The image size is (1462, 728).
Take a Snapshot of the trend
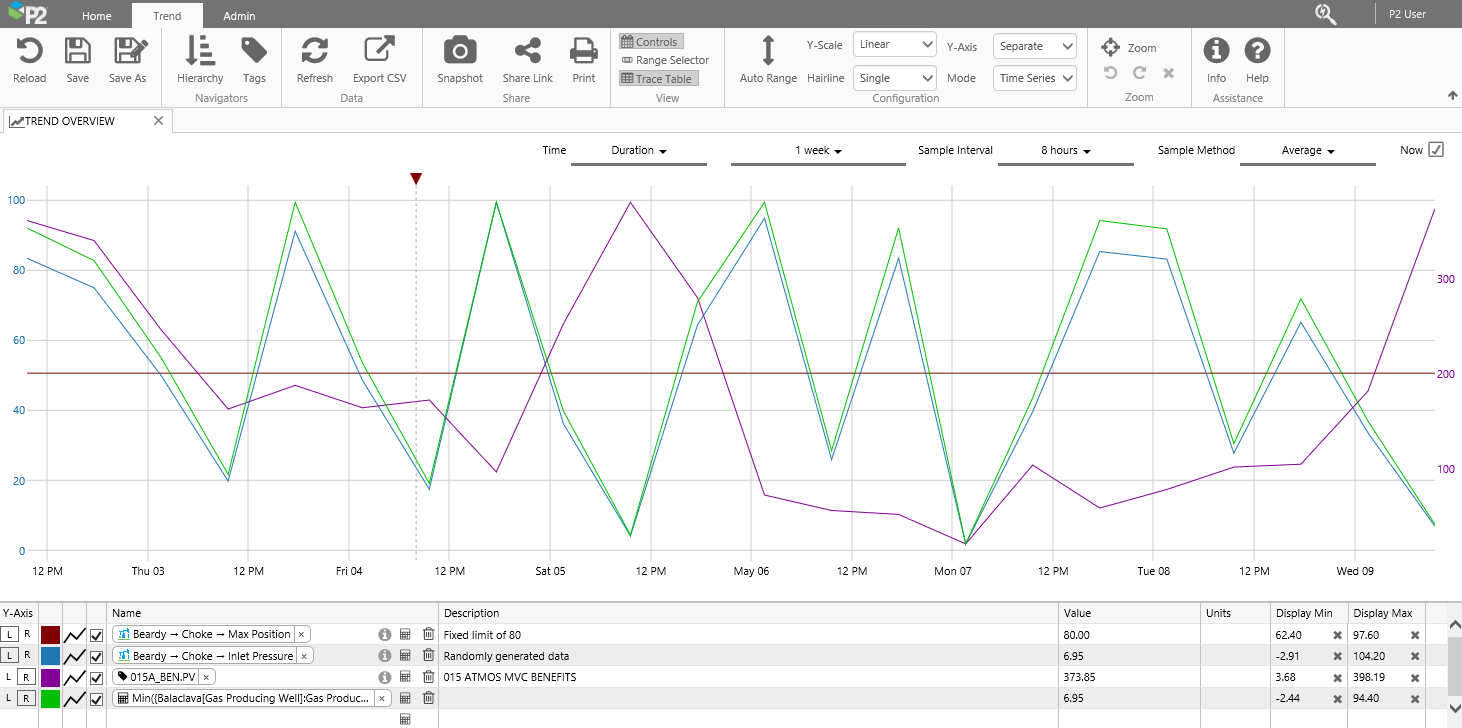pyautogui.click(x=460, y=52)
